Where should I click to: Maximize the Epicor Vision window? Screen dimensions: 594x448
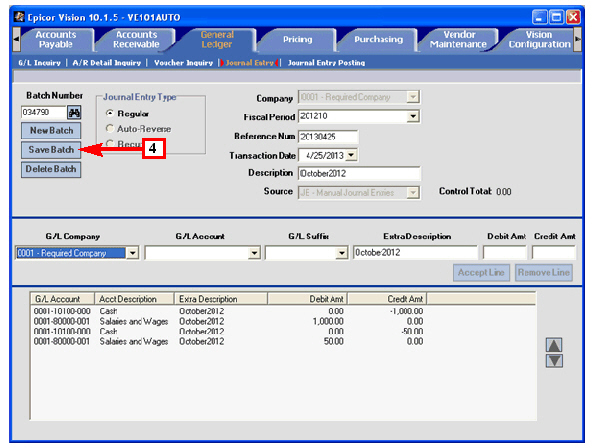tap(556, 17)
